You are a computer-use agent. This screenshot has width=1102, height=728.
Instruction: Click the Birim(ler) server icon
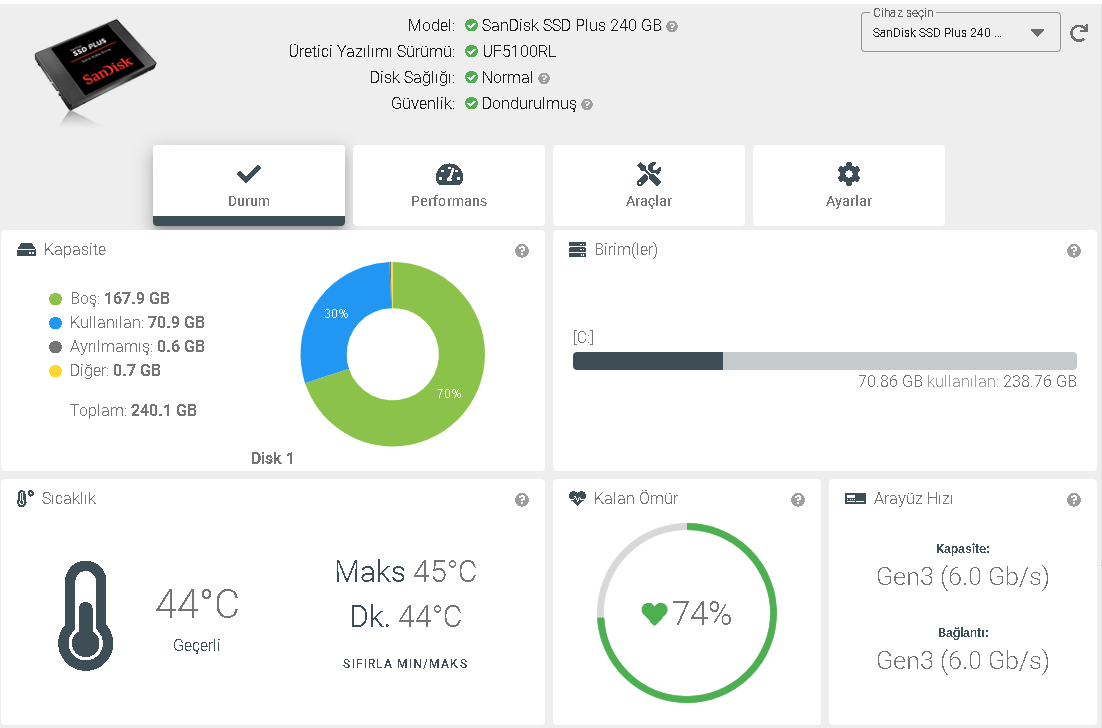click(x=577, y=250)
